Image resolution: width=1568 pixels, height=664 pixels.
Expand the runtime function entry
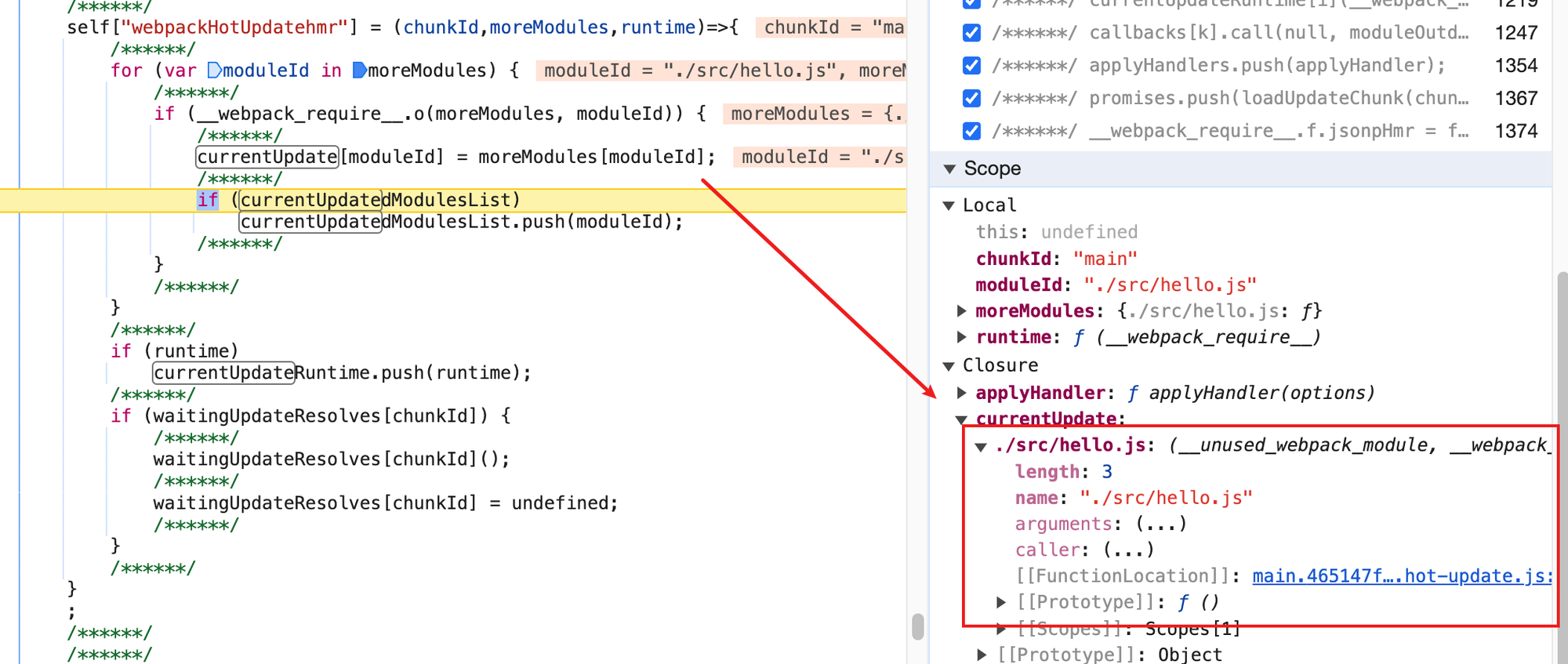(x=962, y=337)
